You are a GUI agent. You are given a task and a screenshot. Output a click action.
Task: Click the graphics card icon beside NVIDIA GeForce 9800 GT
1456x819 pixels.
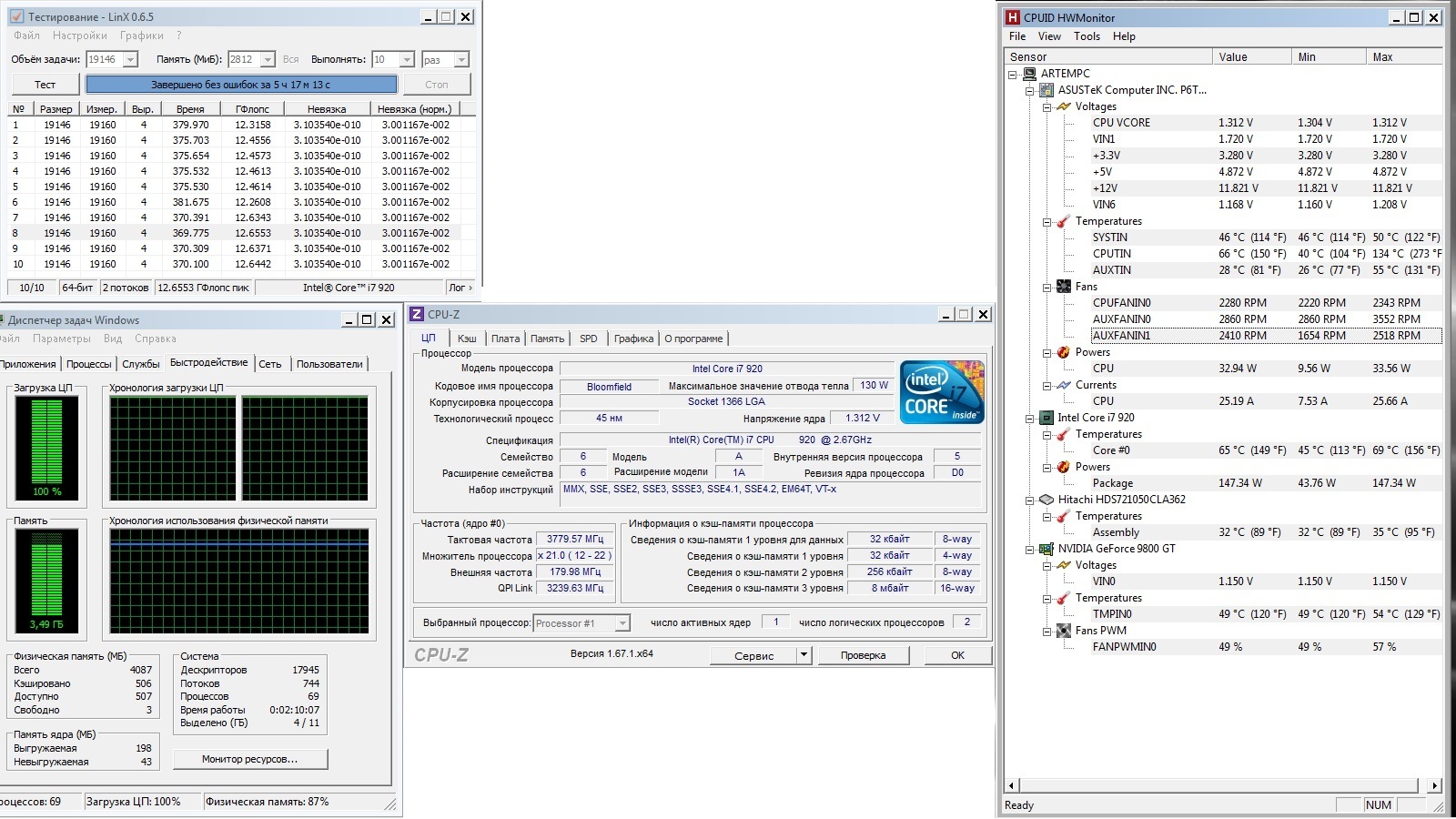click(1046, 549)
